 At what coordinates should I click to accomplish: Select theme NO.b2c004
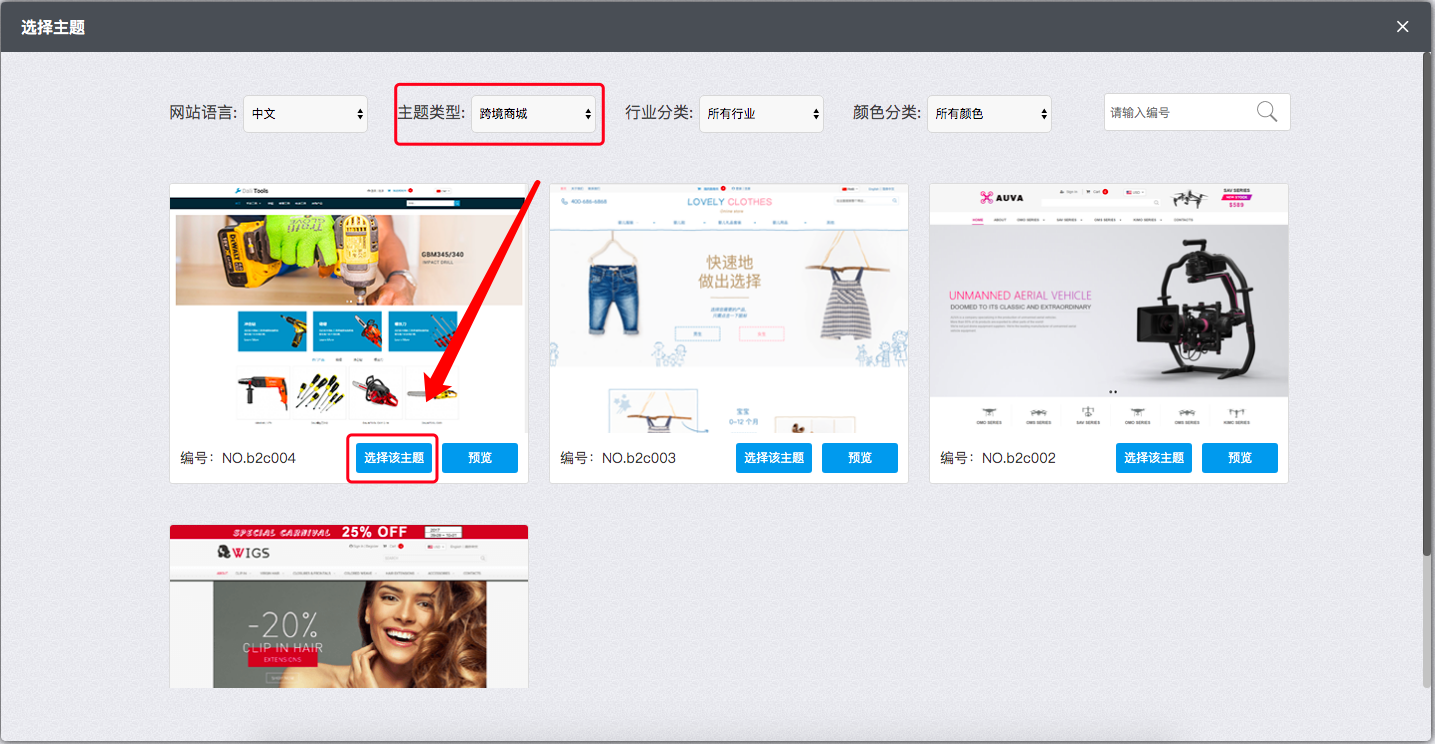pos(394,458)
